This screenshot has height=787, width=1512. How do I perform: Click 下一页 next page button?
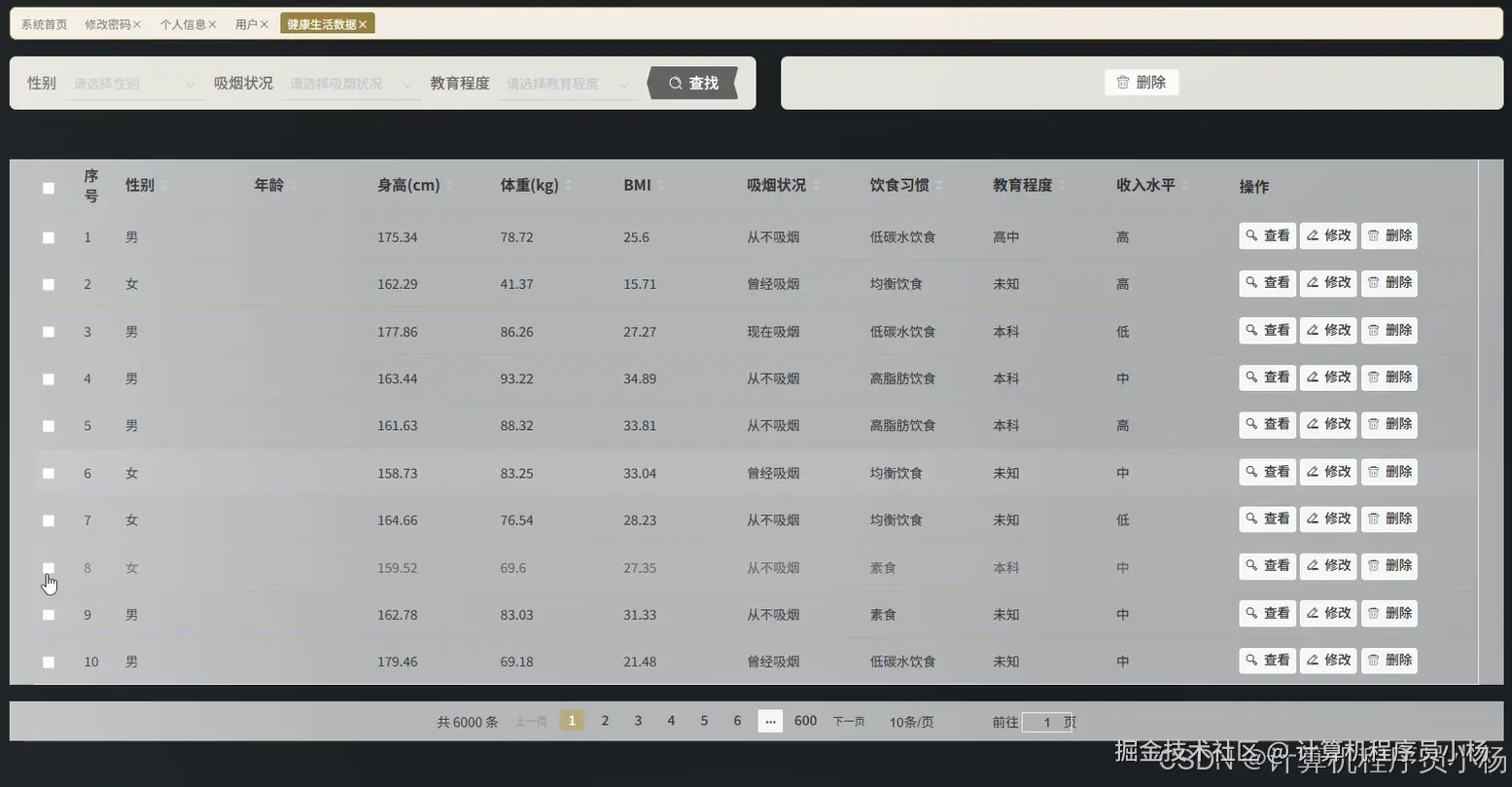tap(849, 722)
